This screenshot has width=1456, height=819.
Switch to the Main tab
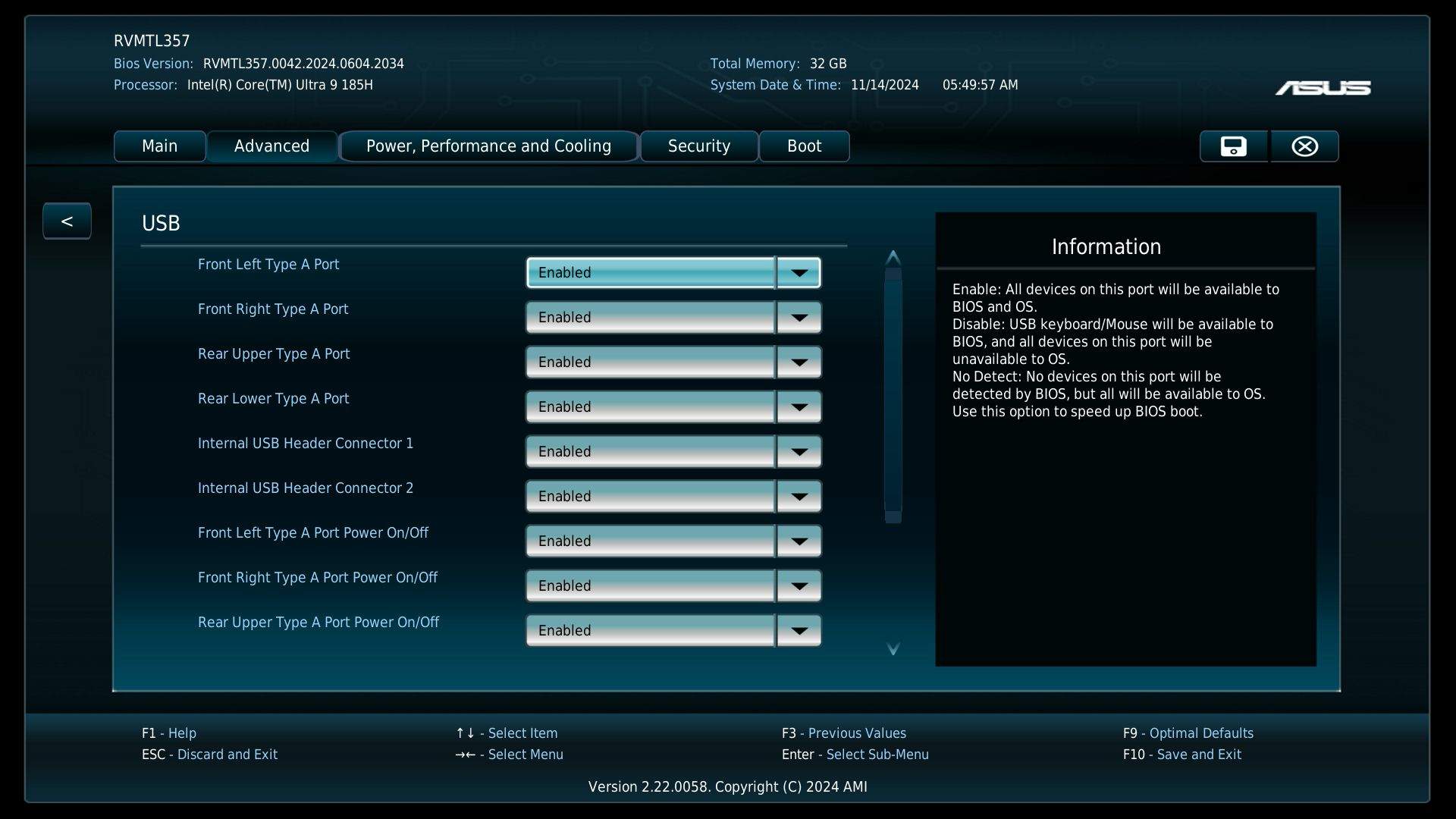(159, 146)
